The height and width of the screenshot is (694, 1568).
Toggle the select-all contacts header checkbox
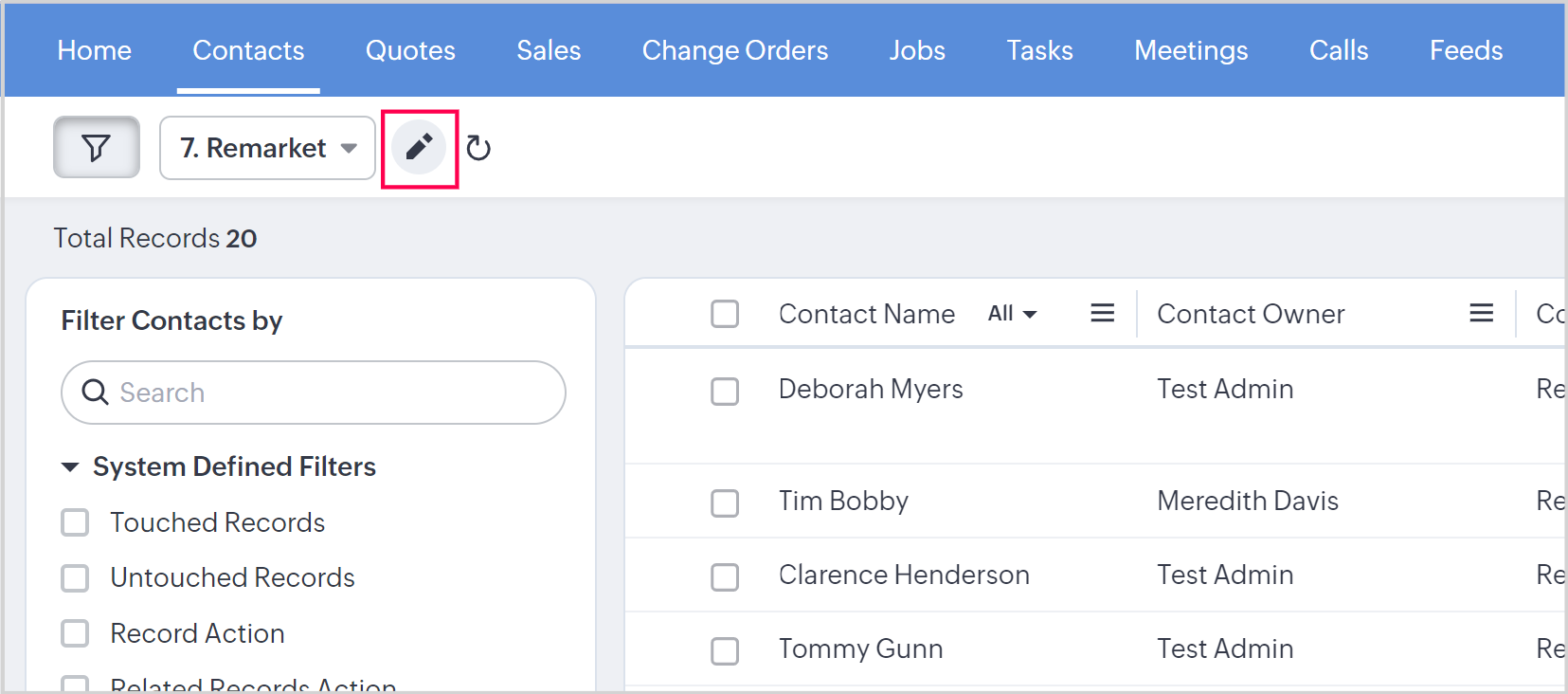pos(725,314)
